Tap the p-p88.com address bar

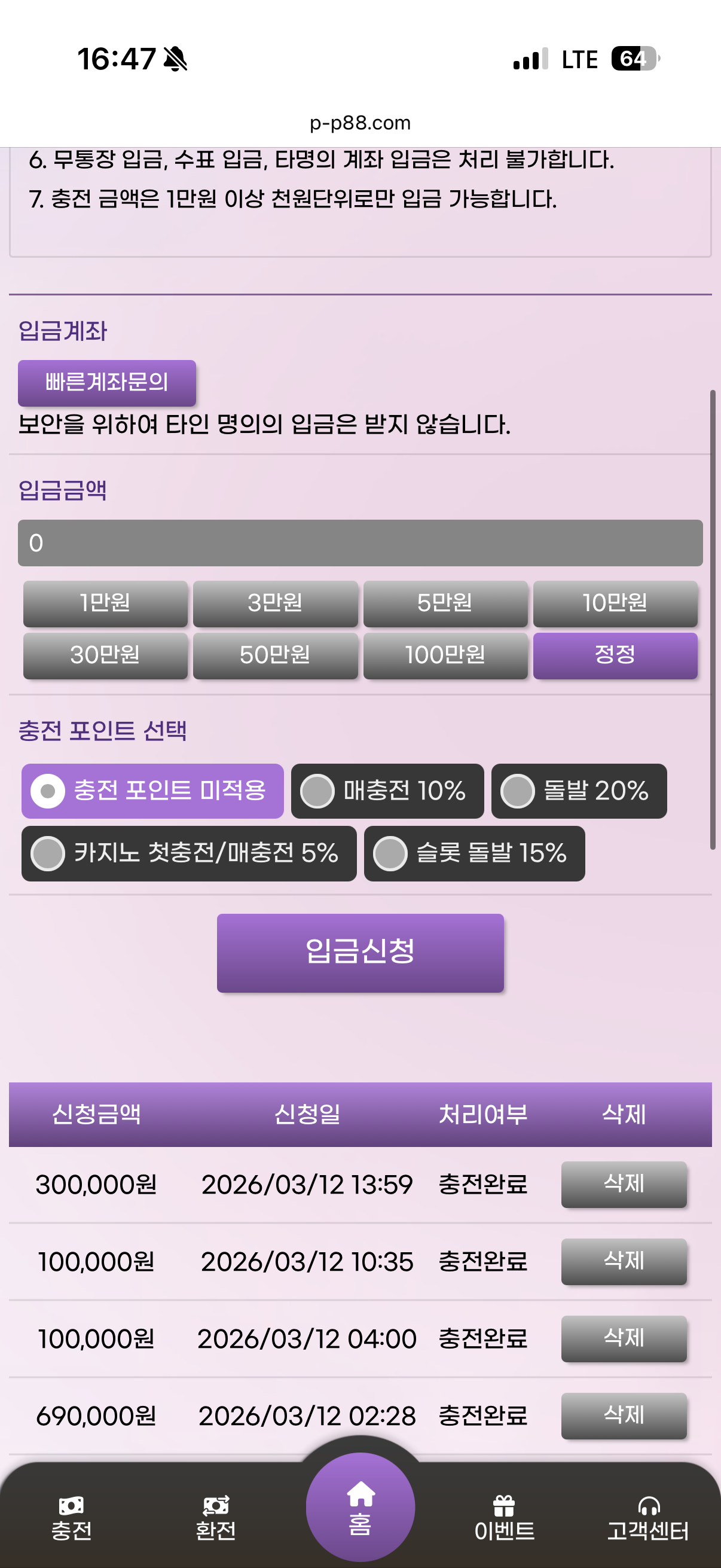point(360,123)
